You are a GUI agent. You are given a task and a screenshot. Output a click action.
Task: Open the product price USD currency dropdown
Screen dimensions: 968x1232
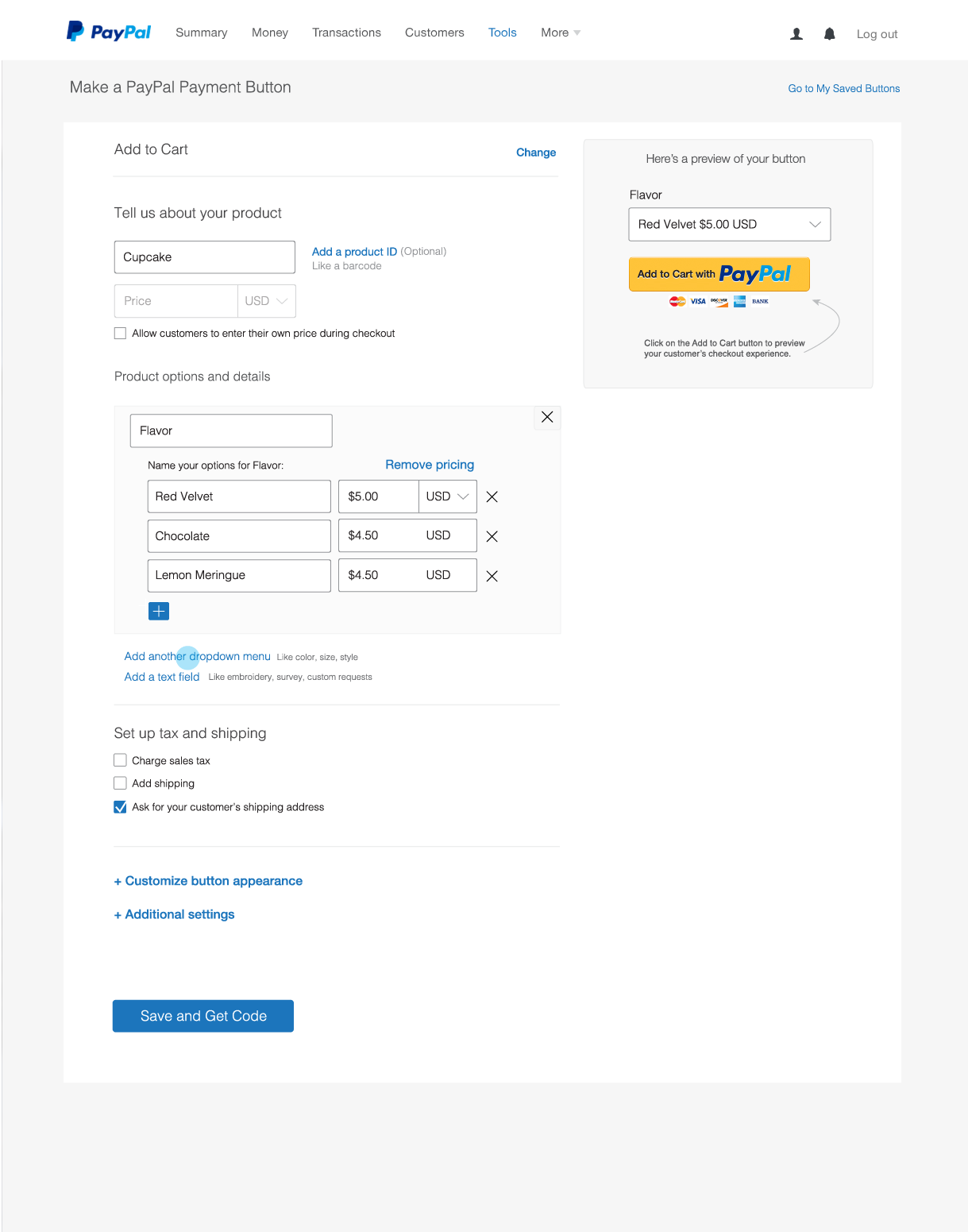pyautogui.click(x=266, y=301)
